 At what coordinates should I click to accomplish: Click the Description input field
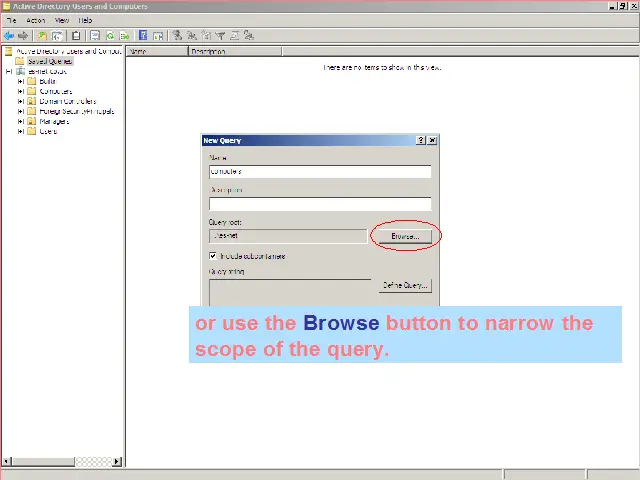point(320,204)
